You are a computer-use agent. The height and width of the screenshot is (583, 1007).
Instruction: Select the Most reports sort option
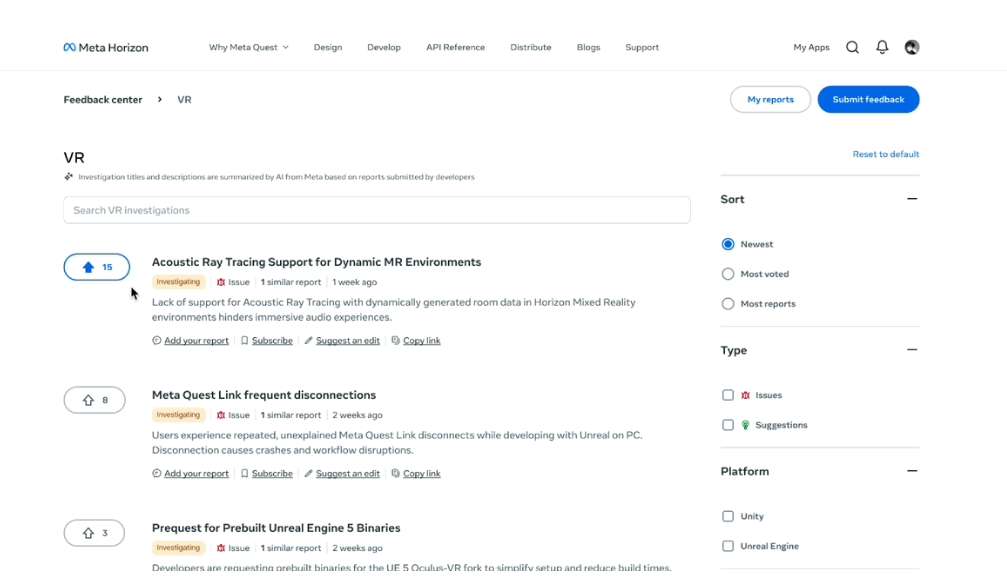[728, 304]
